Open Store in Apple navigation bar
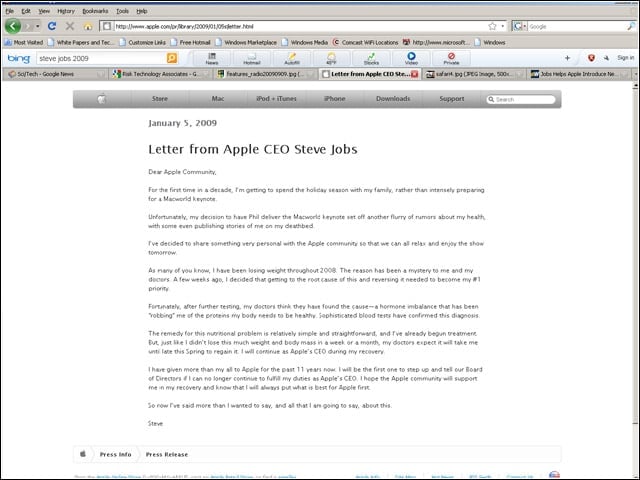This screenshot has width=640, height=480. 160,99
